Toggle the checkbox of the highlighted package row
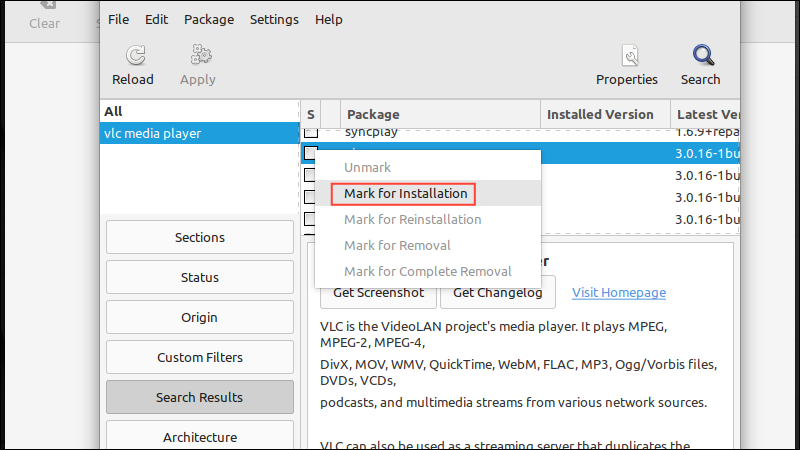This screenshot has width=800, height=450. click(310, 153)
